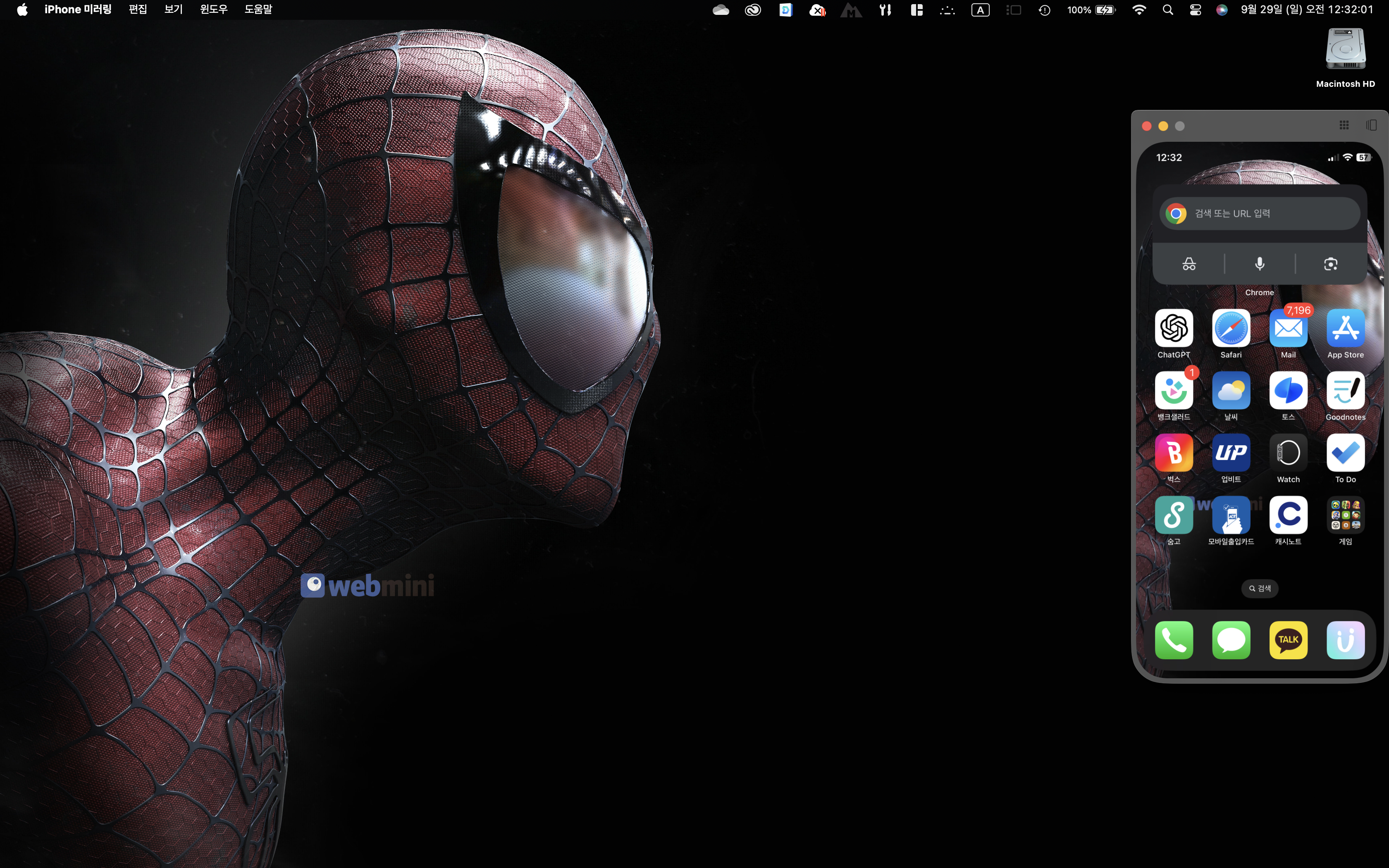Open the To Do app
Image resolution: width=1389 pixels, height=868 pixels.
1345,453
